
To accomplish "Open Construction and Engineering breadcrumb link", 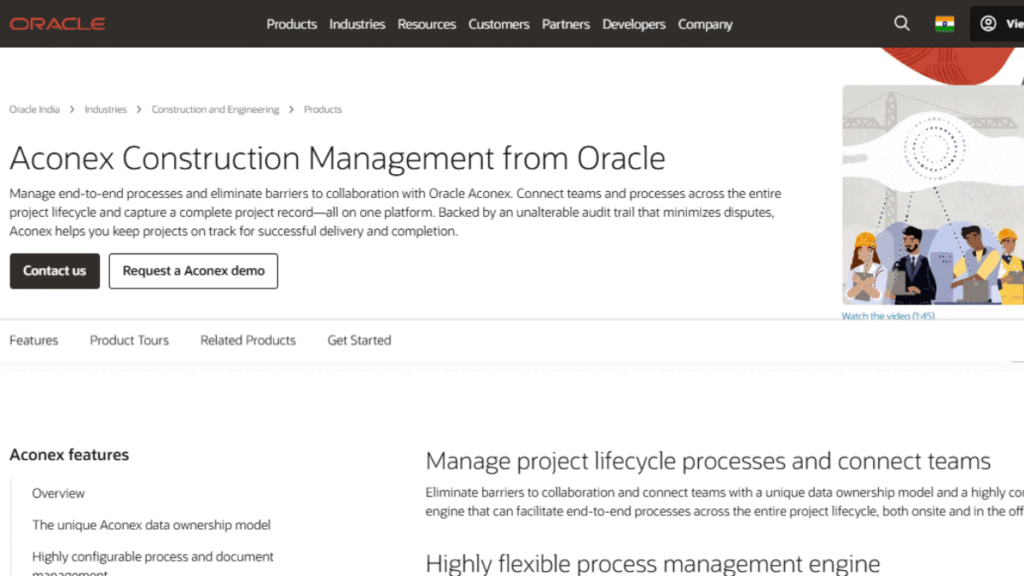I will (215, 110).
